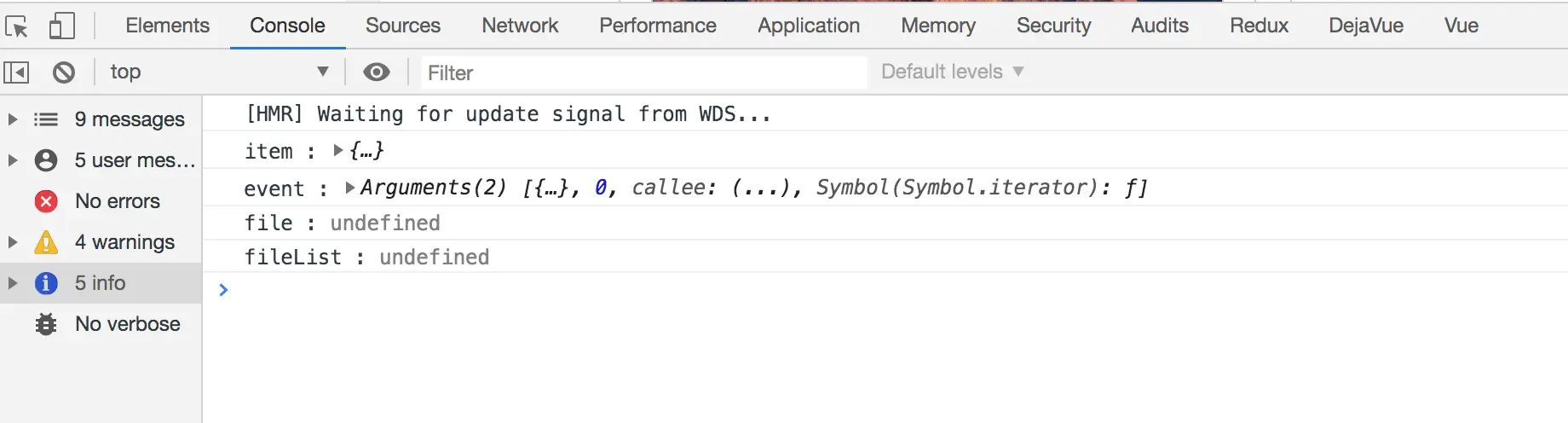Click the Filter input field

[643, 72]
